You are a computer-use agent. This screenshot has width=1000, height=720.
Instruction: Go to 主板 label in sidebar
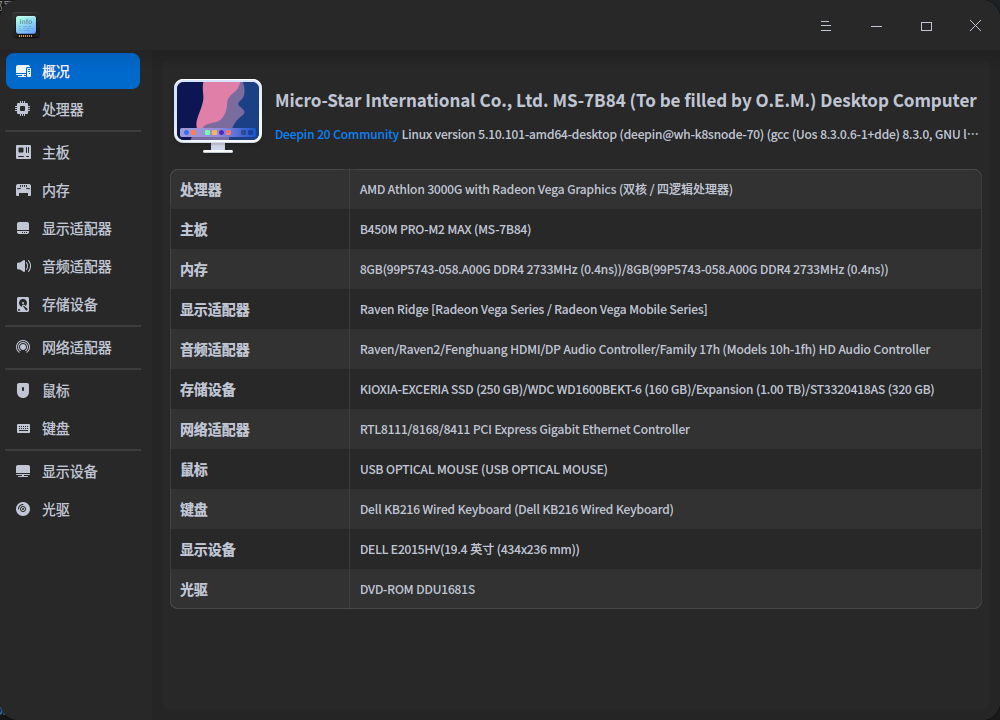pos(56,153)
